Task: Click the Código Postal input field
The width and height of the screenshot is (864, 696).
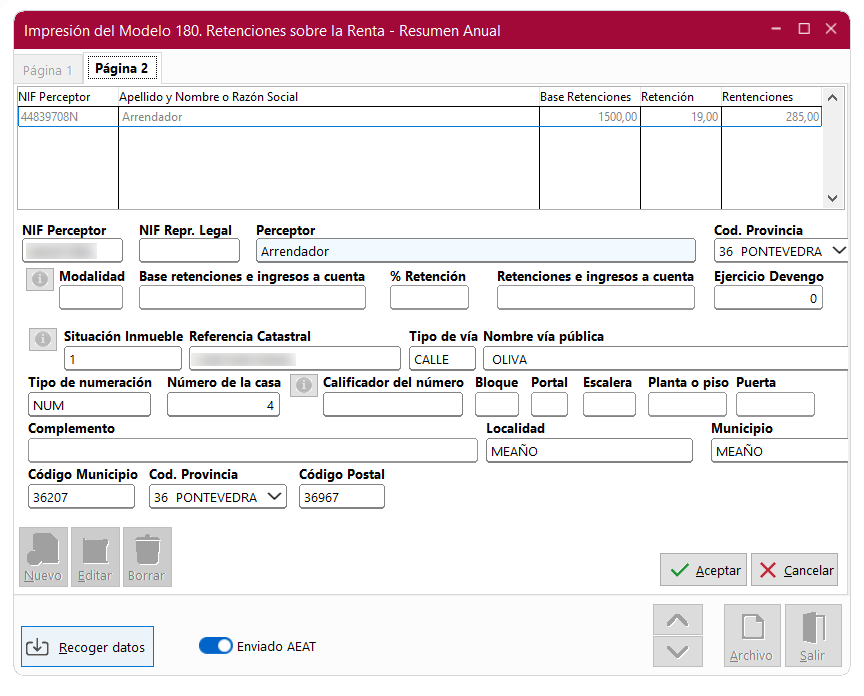Action: 341,497
